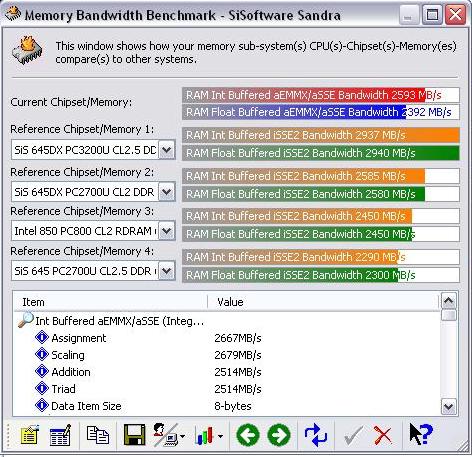Click the green RAM Float iSSE2 2580 MB/s bar

tap(321, 194)
